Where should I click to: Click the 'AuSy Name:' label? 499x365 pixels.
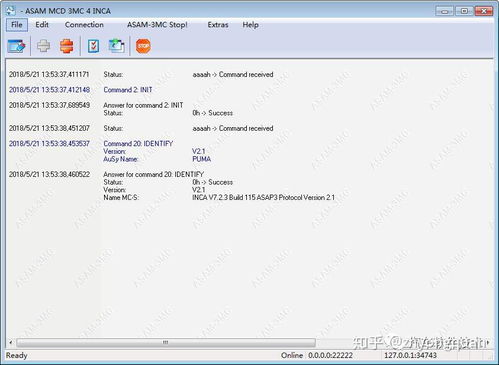pyautogui.click(x=121, y=159)
